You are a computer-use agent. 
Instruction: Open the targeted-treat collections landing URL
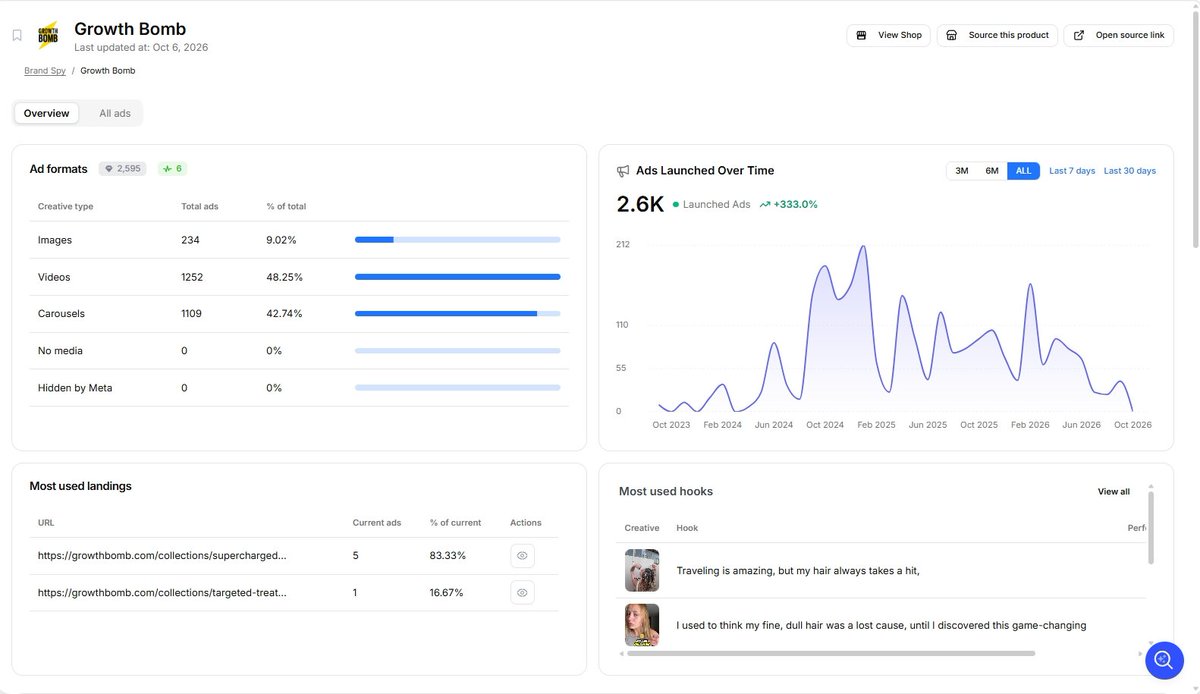coord(162,593)
